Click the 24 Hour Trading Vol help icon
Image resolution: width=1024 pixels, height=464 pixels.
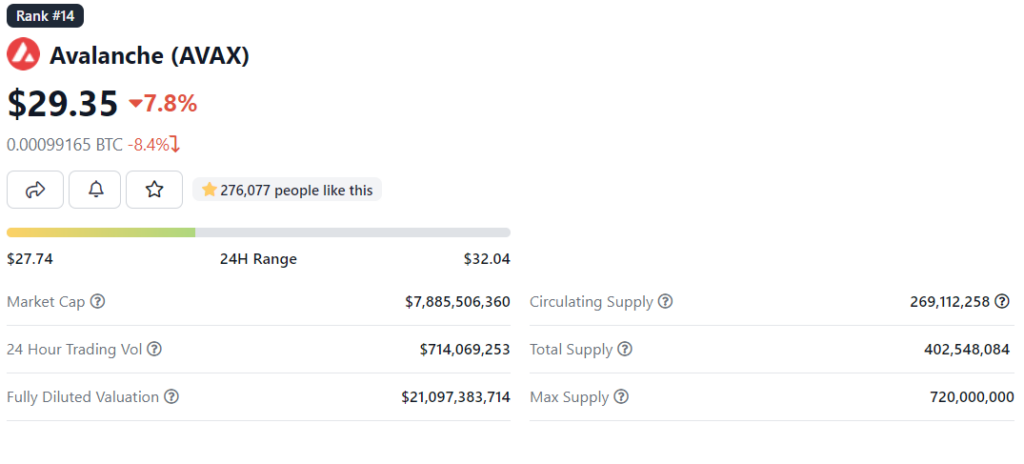(154, 349)
